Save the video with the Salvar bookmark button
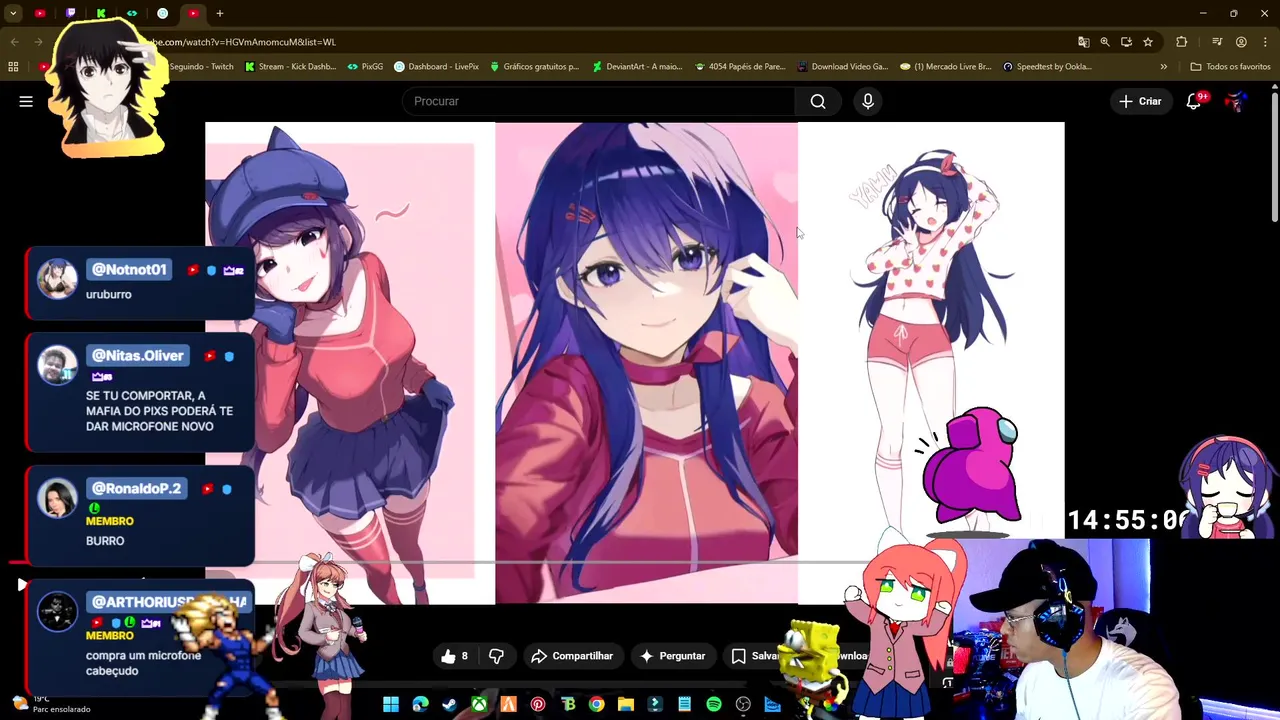 [755, 656]
